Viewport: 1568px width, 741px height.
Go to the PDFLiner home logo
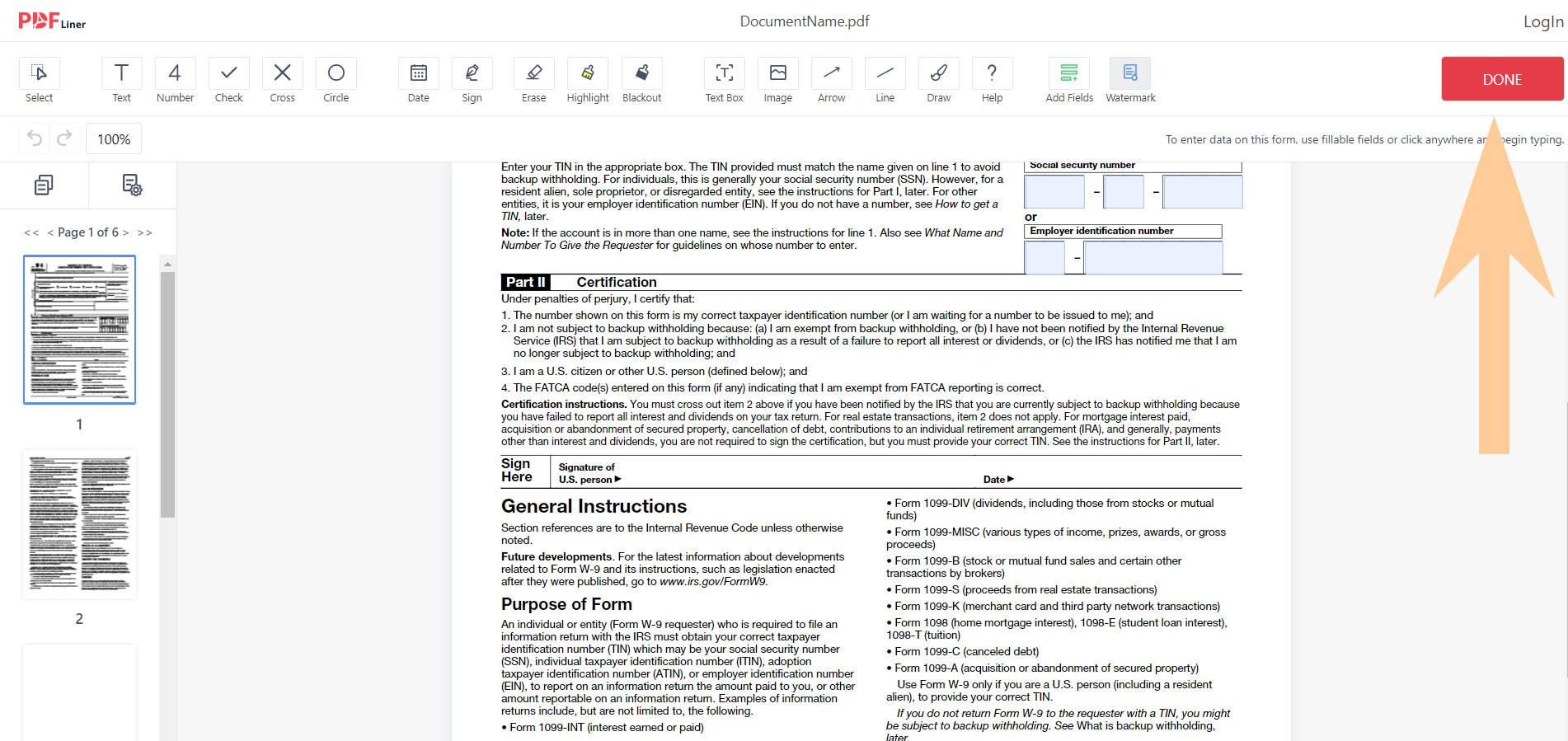pyautogui.click(x=52, y=21)
